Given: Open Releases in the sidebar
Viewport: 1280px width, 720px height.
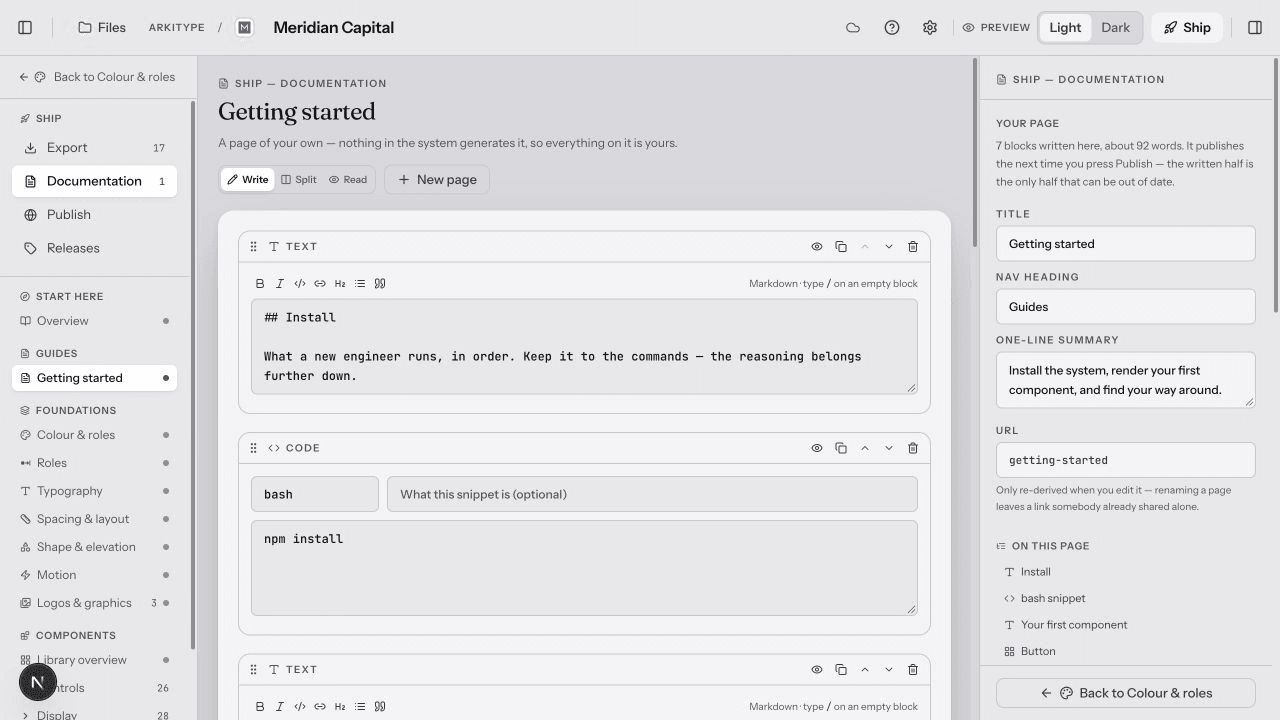Looking at the screenshot, I should 95,248.
